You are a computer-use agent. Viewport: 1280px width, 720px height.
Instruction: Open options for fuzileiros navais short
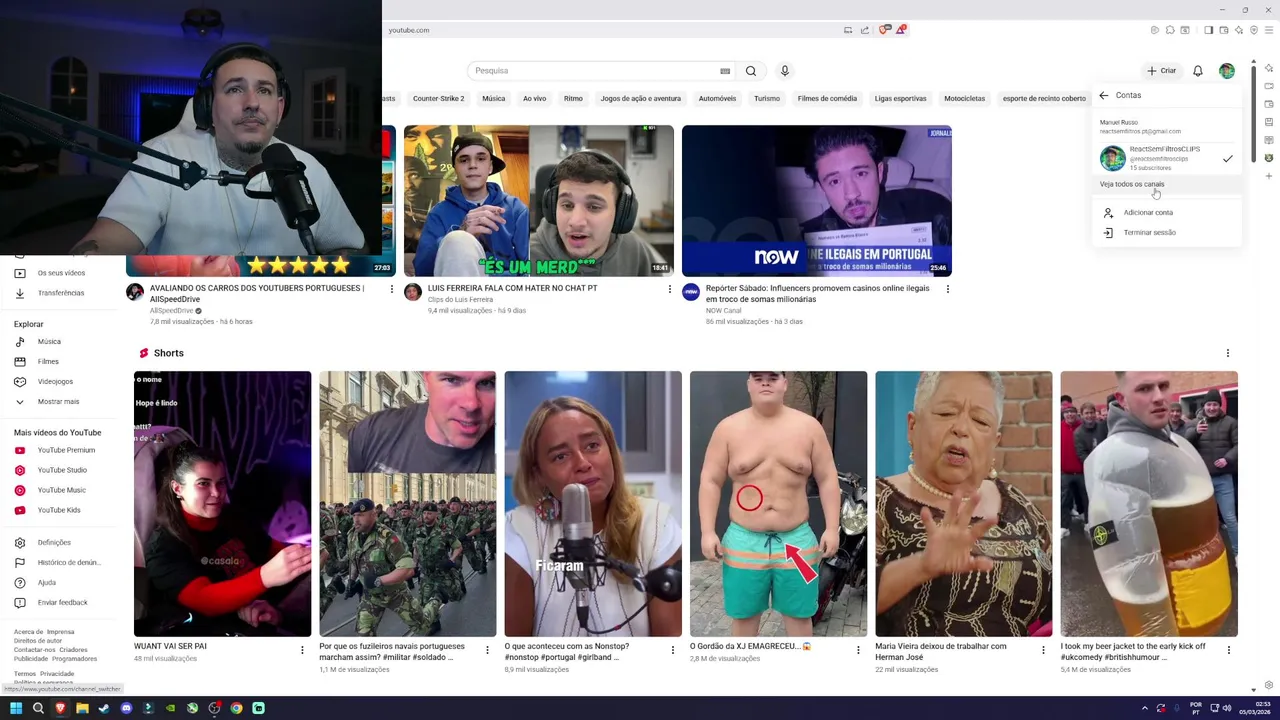[487, 650]
